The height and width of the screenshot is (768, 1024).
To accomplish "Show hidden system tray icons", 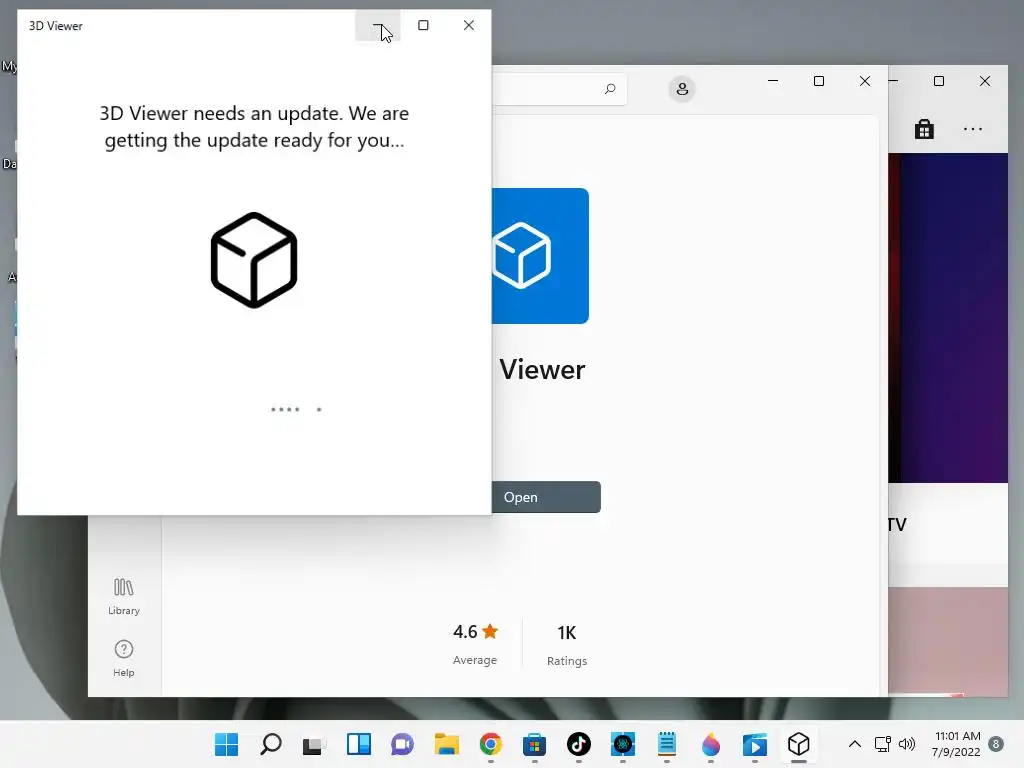I will point(854,744).
